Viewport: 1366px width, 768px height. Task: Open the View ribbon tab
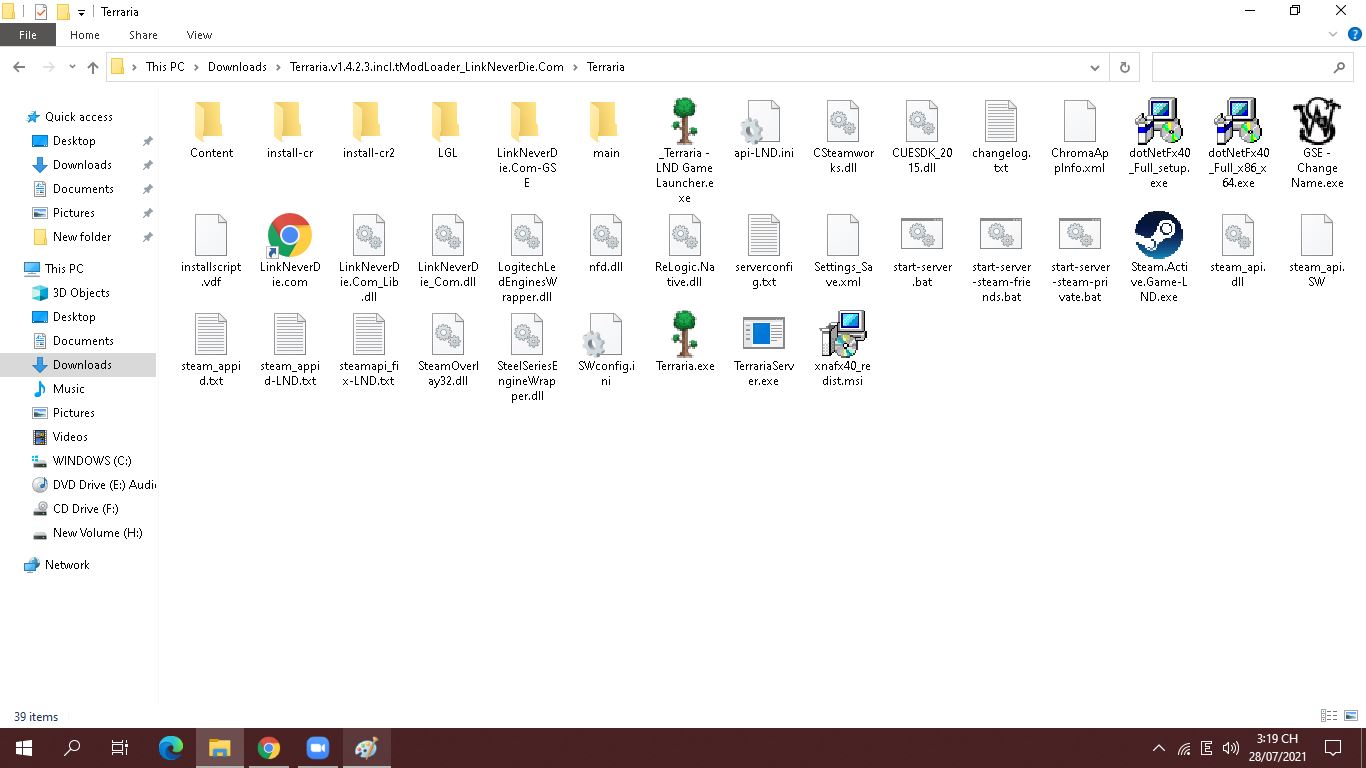point(199,35)
